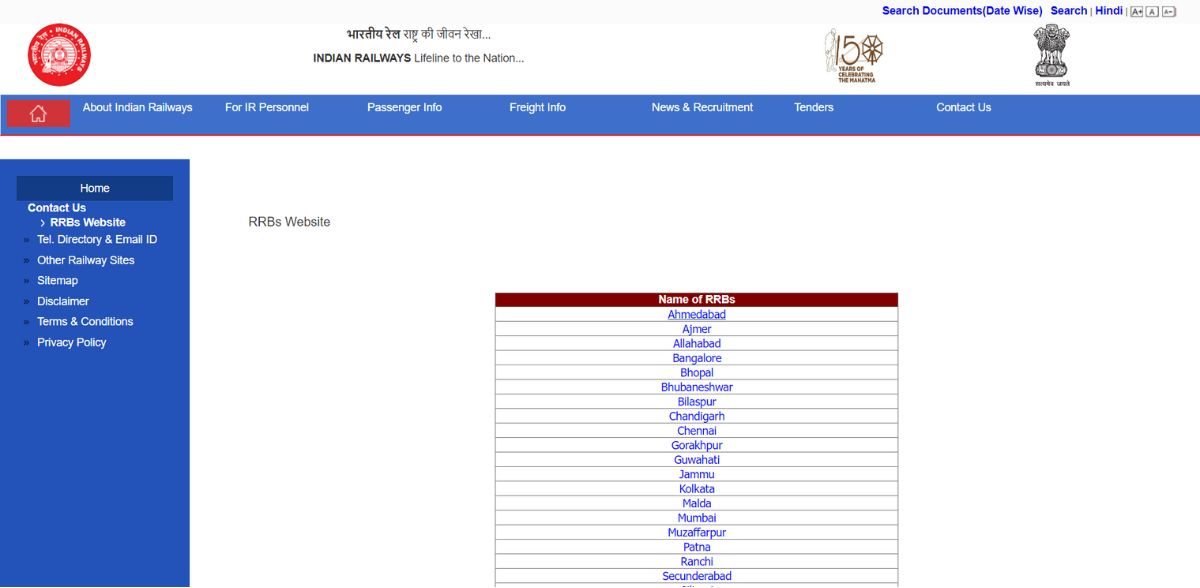Open Privacy Policy sidebar link
This screenshot has height=588, width=1200.
coord(71,342)
